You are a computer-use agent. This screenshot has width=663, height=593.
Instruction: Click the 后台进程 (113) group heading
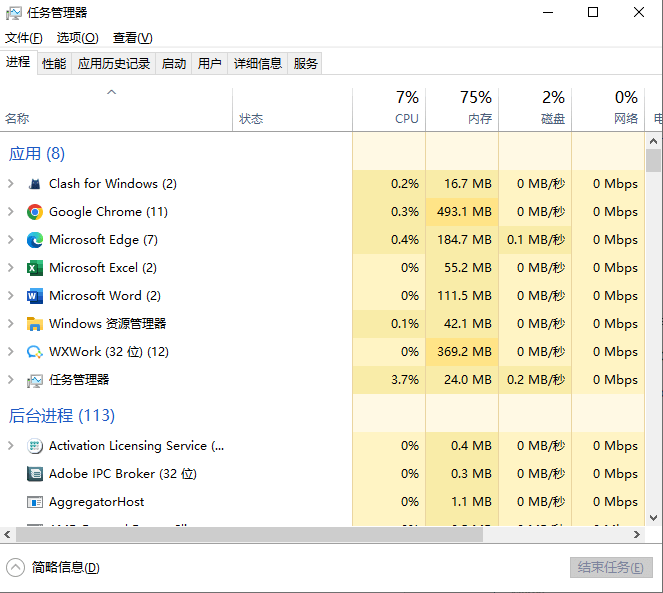62,416
